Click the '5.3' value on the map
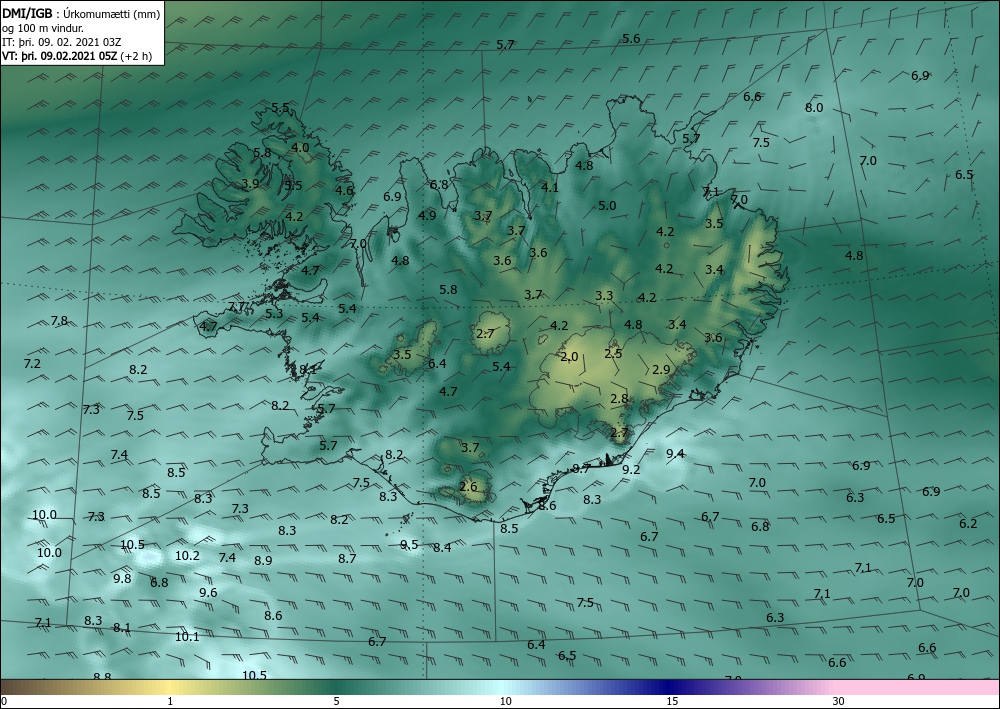The width and height of the screenshot is (1000, 709). click(x=274, y=313)
